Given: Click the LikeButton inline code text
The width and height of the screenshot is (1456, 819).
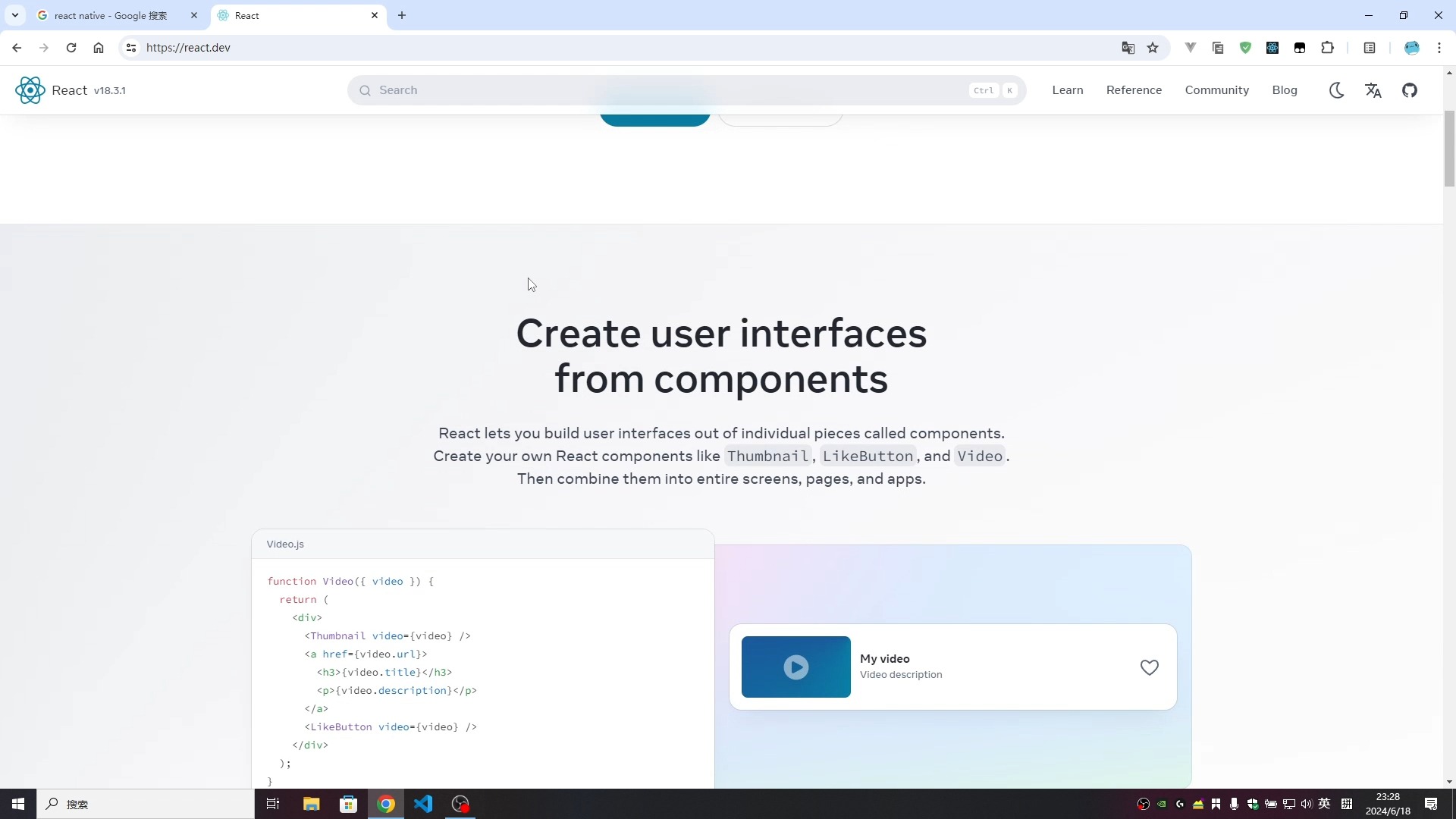Looking at the screenshot, I should pos(868,457).
